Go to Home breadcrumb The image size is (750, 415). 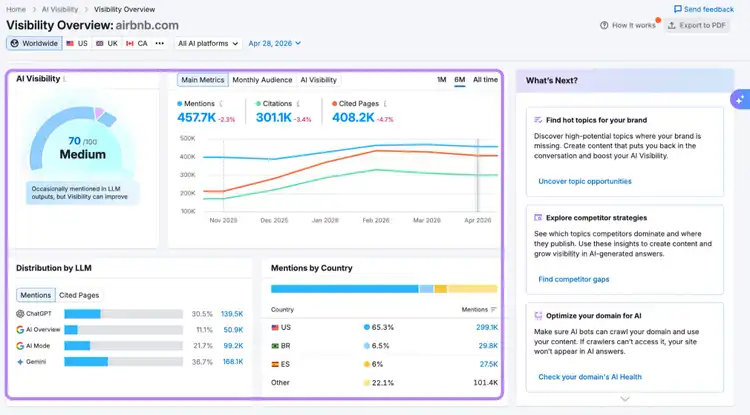coord(16,9)
